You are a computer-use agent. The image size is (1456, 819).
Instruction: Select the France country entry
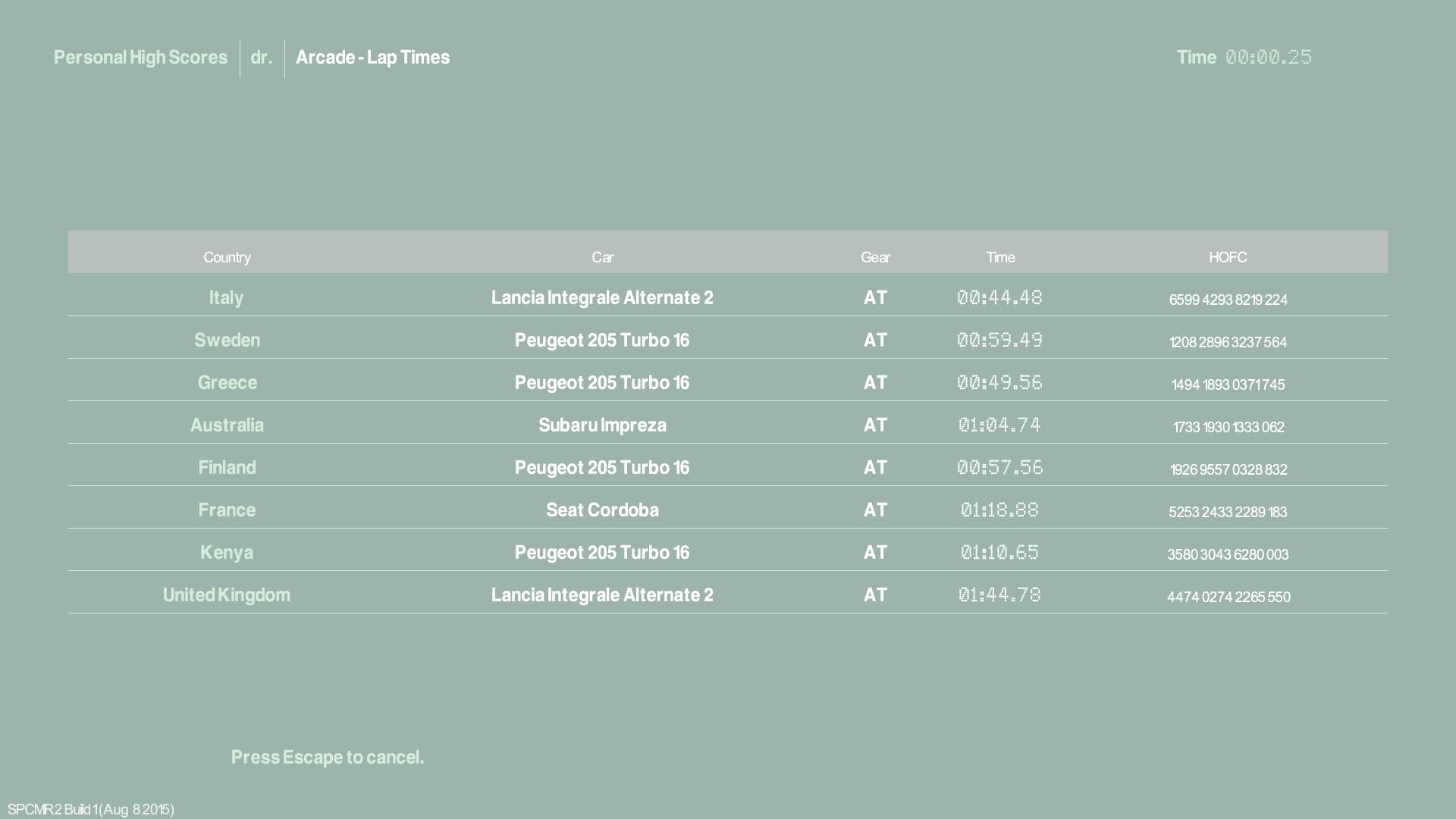[x=227, y=510]
